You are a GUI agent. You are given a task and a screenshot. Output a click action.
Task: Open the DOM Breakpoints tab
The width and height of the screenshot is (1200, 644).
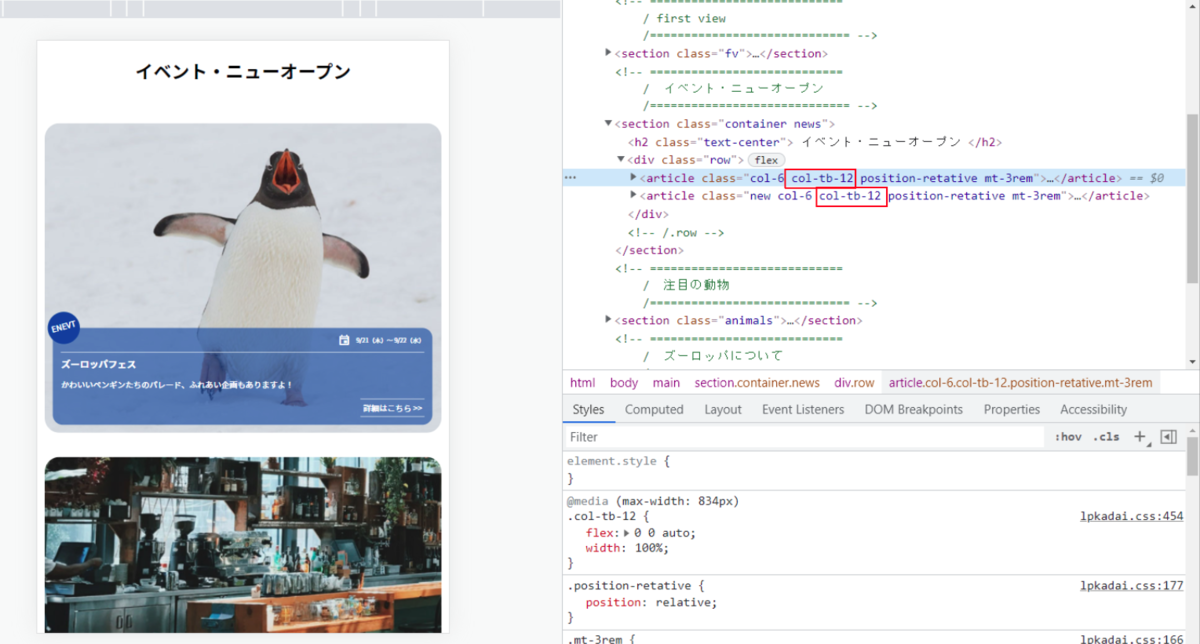pos(914,409)
